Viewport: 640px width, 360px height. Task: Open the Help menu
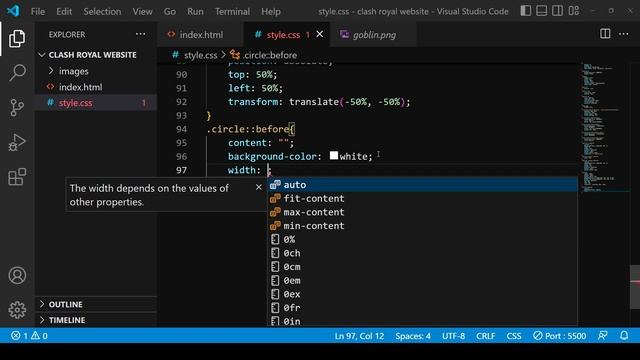coord(271,11)
